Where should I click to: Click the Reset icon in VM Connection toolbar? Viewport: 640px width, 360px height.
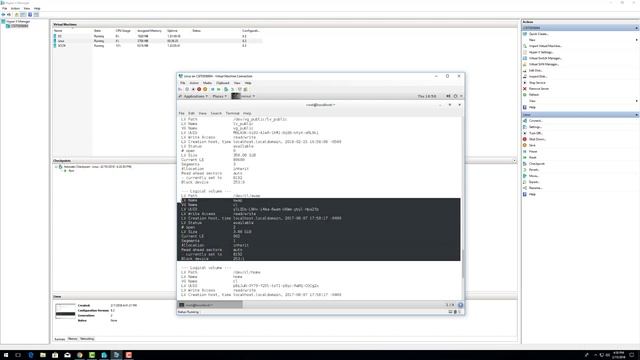pos(219,89)
